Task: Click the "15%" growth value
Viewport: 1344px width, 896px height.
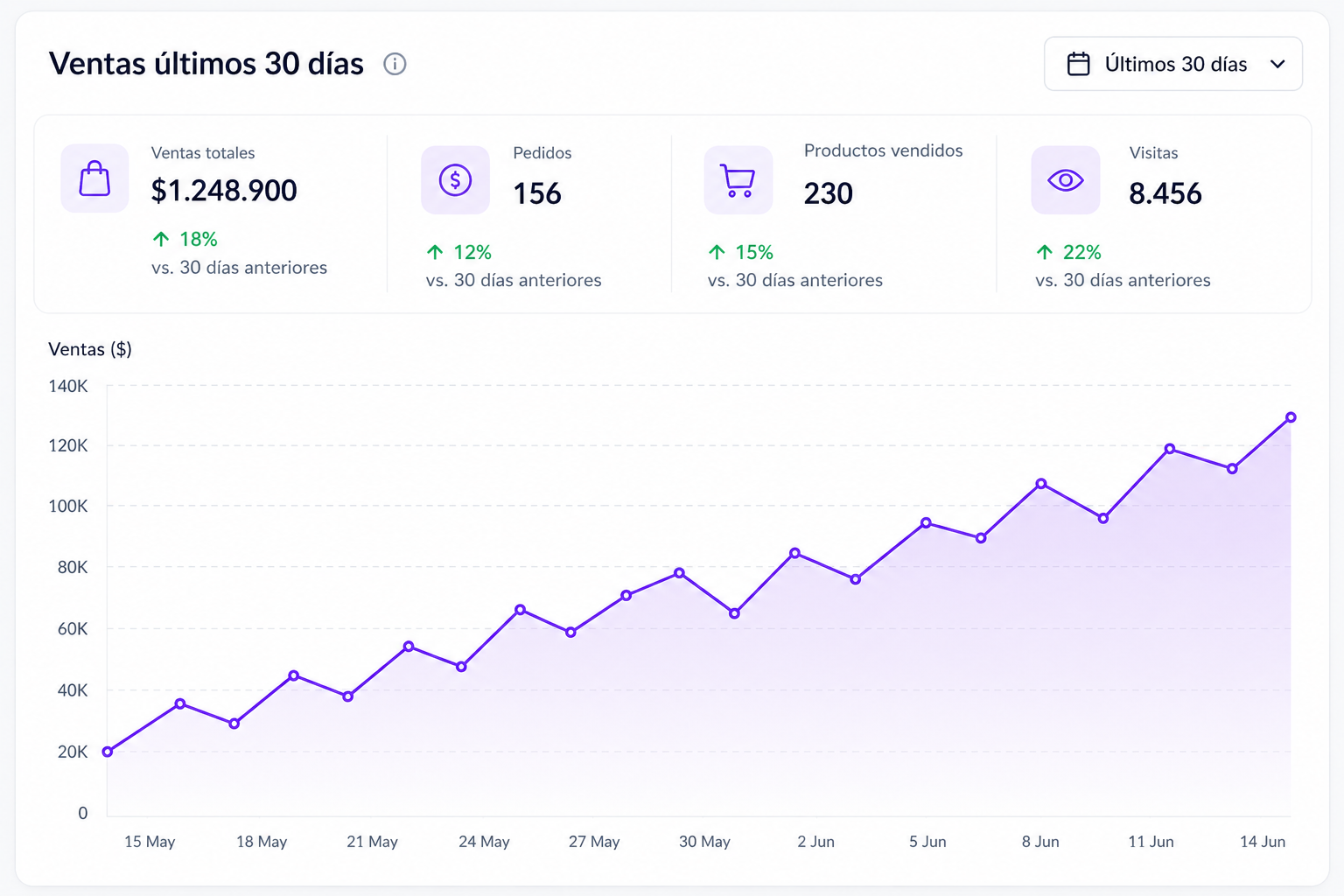Action: pos(754,252)
